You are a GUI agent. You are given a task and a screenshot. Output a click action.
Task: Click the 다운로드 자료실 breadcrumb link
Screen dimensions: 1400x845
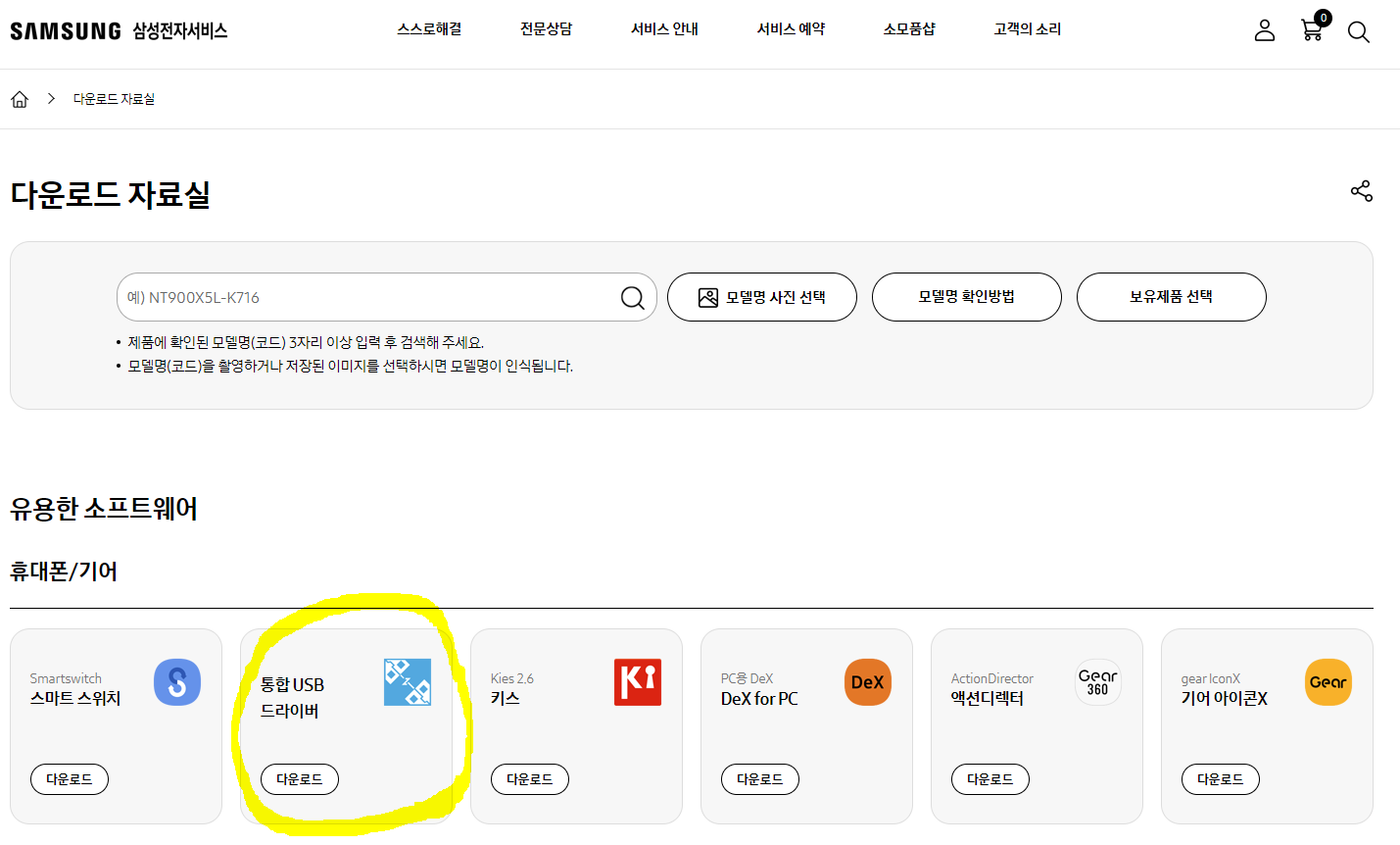coord(114,99)
